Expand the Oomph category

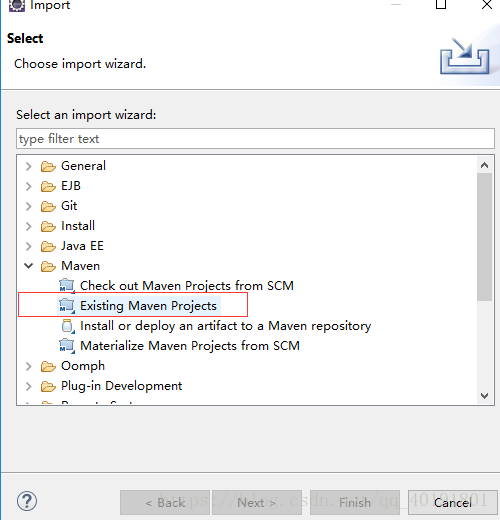(x=29, y=366)
